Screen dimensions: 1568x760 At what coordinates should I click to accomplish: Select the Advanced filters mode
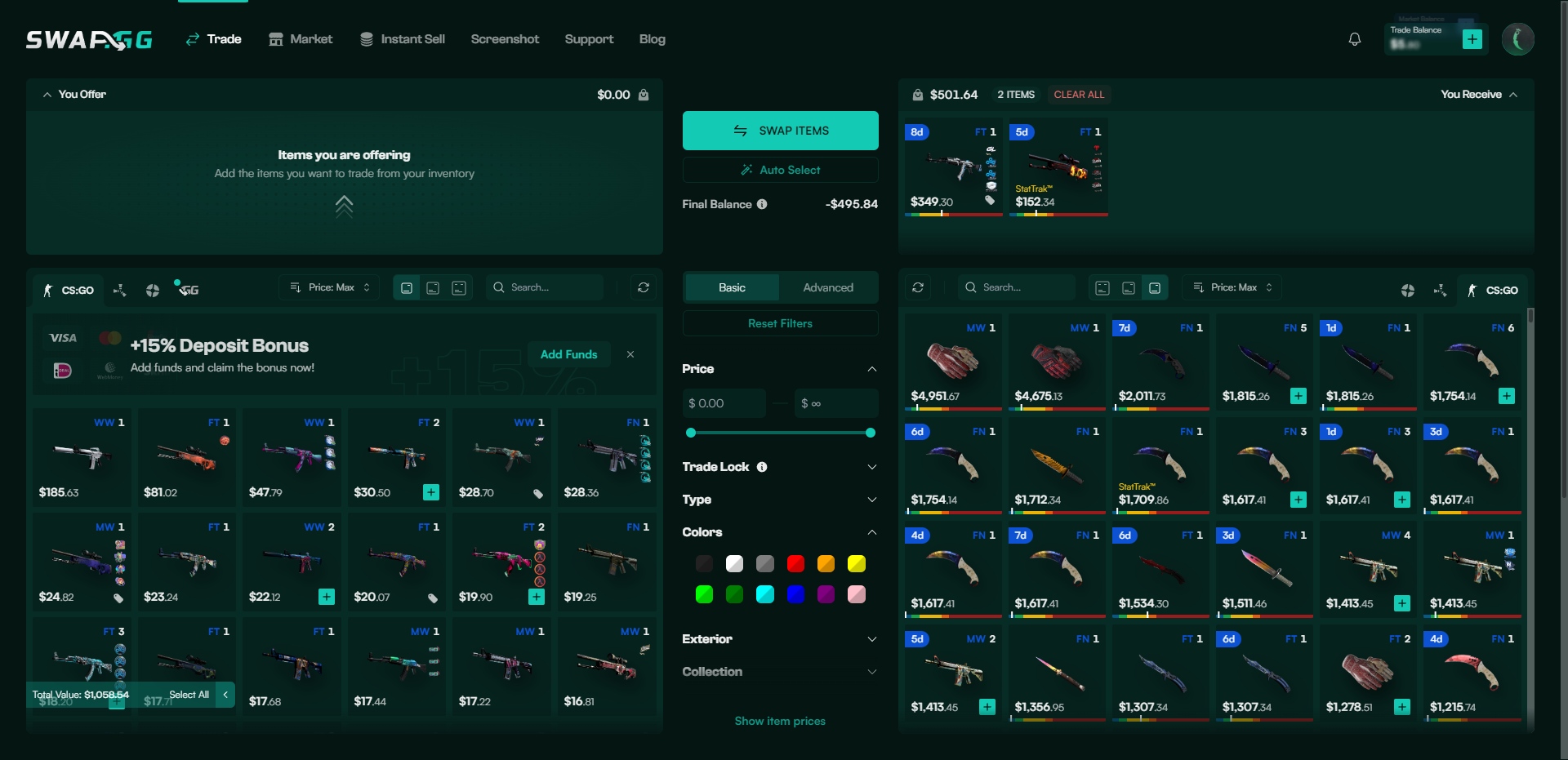tap(828, 287)
